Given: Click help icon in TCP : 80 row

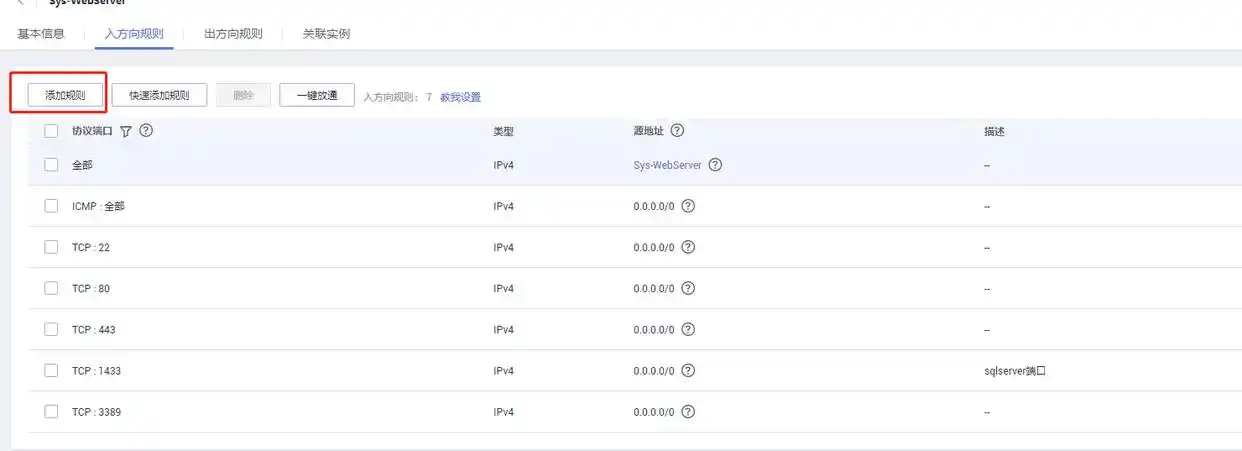Looking at the screenshot, I should (688, 288).
